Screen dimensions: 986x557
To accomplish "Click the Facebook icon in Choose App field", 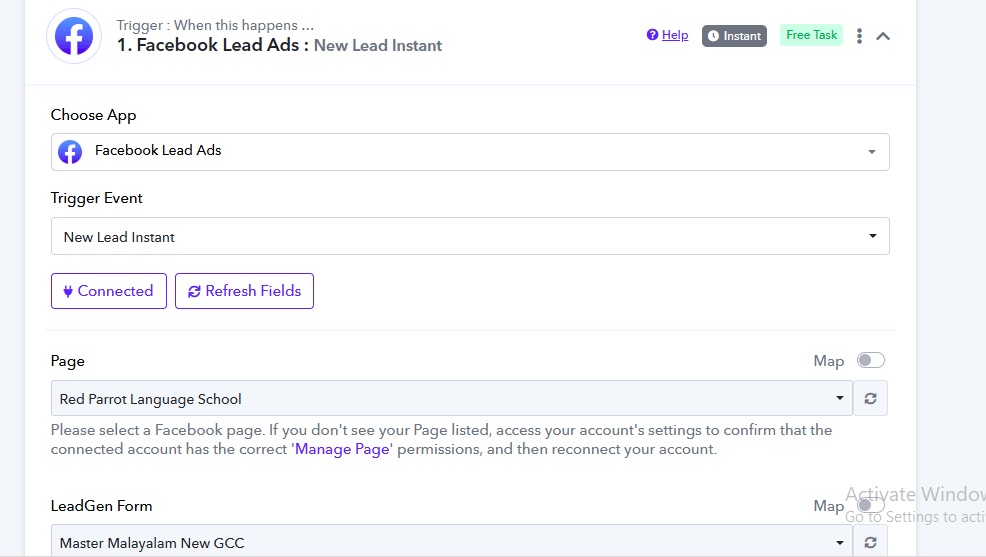I will (x=70, y=152).
